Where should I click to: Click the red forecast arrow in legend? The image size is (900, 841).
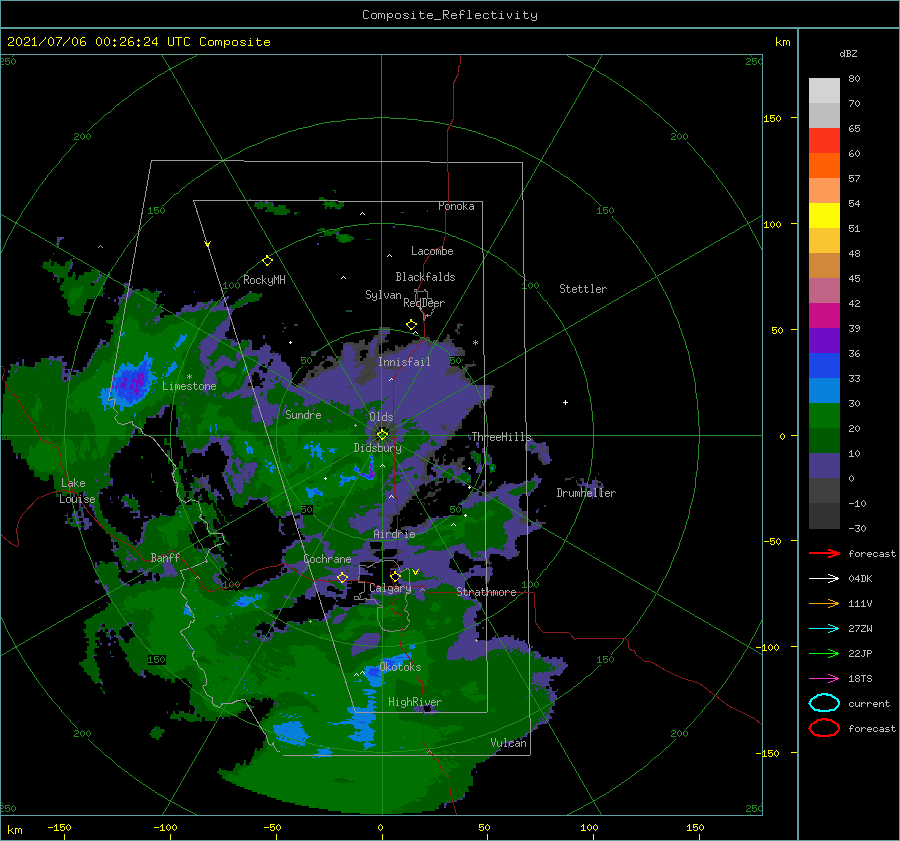(824, 553)
